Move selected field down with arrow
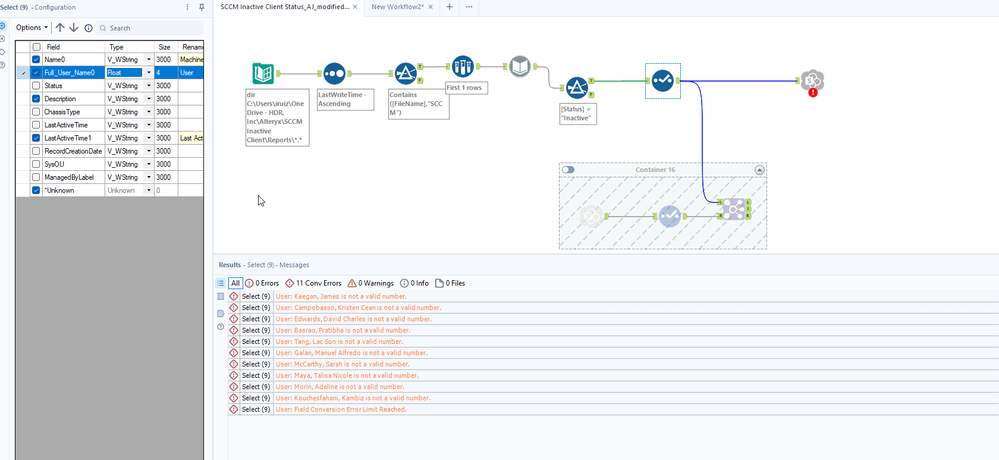999x460 pixels. pyautogui.click(x=74, y=27)
